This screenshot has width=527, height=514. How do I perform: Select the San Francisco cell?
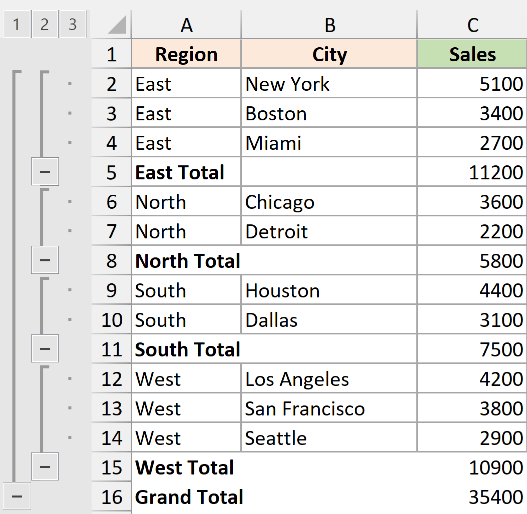[329, 408]
